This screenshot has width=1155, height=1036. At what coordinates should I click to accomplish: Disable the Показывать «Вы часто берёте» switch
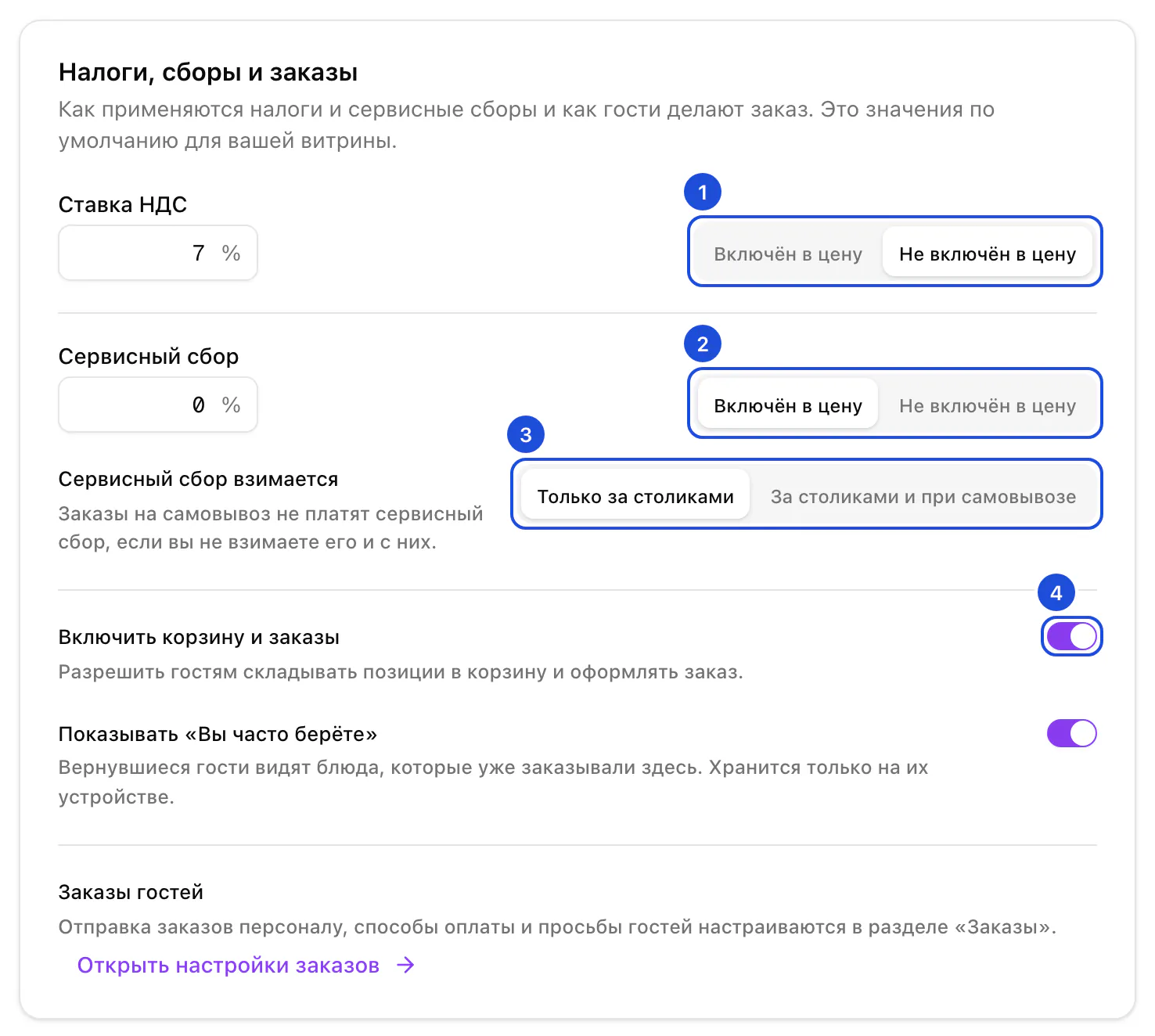pos(1071,733)
